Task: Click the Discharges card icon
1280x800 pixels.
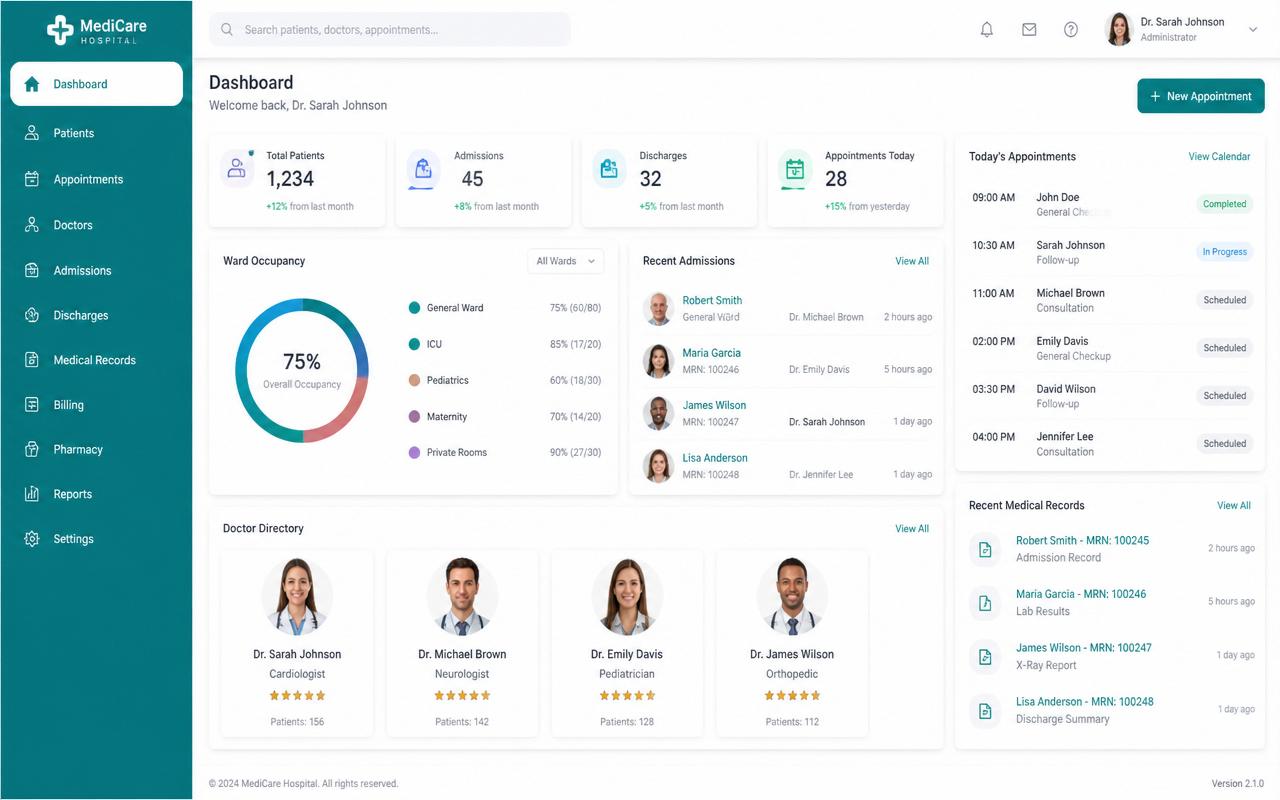Action: pos(609,169)
